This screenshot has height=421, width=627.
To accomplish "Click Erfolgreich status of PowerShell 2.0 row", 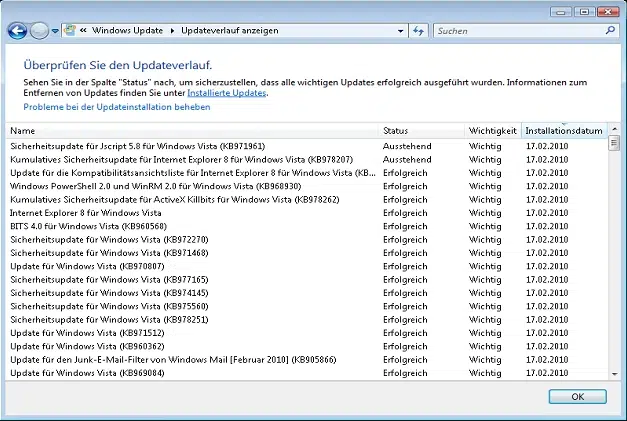I will point(405,186).
